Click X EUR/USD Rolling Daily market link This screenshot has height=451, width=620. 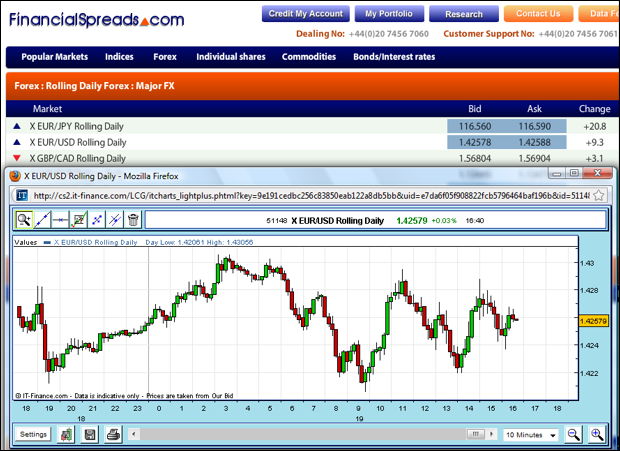(78, 142)
